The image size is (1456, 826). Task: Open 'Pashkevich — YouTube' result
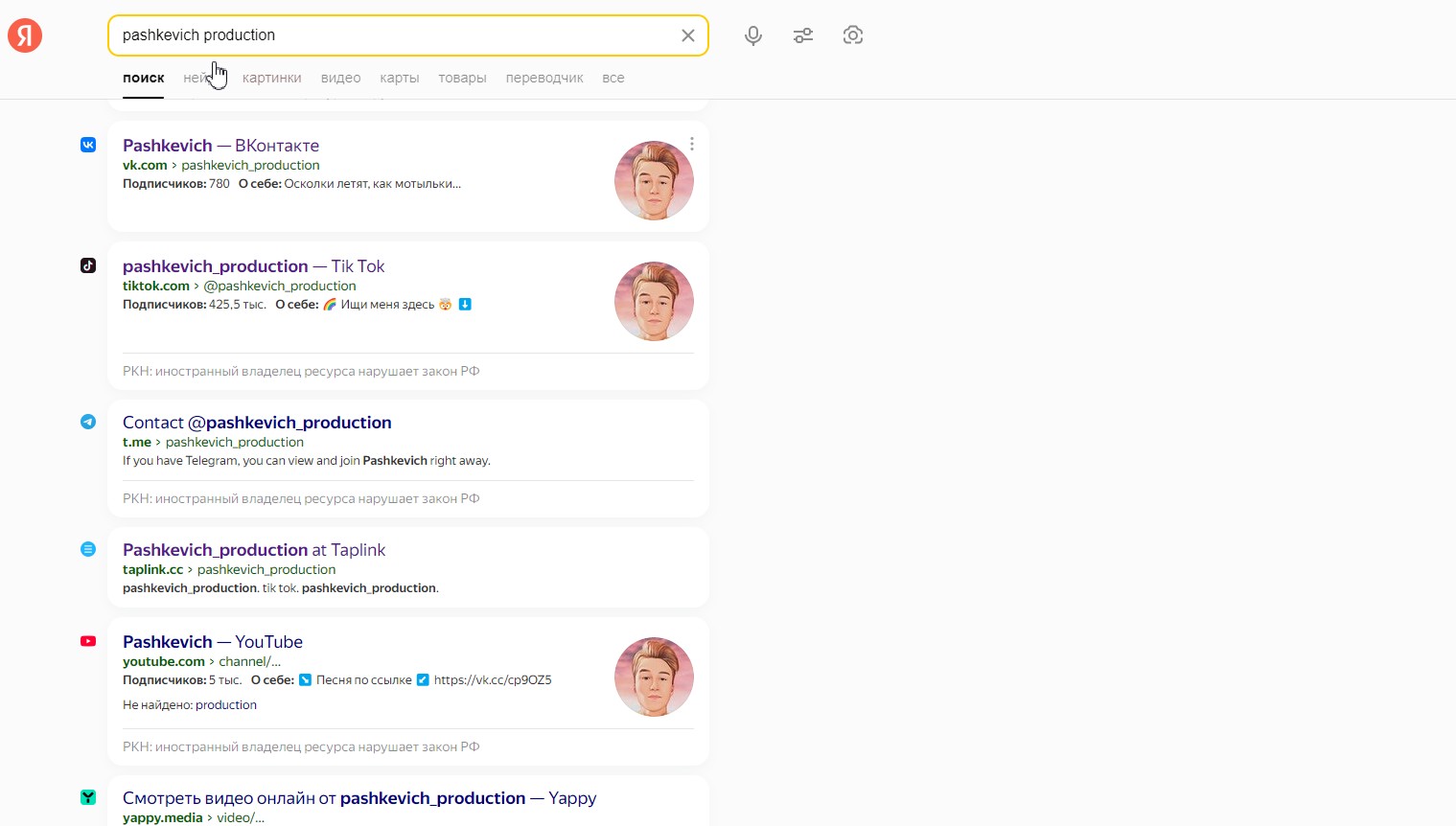213,642
